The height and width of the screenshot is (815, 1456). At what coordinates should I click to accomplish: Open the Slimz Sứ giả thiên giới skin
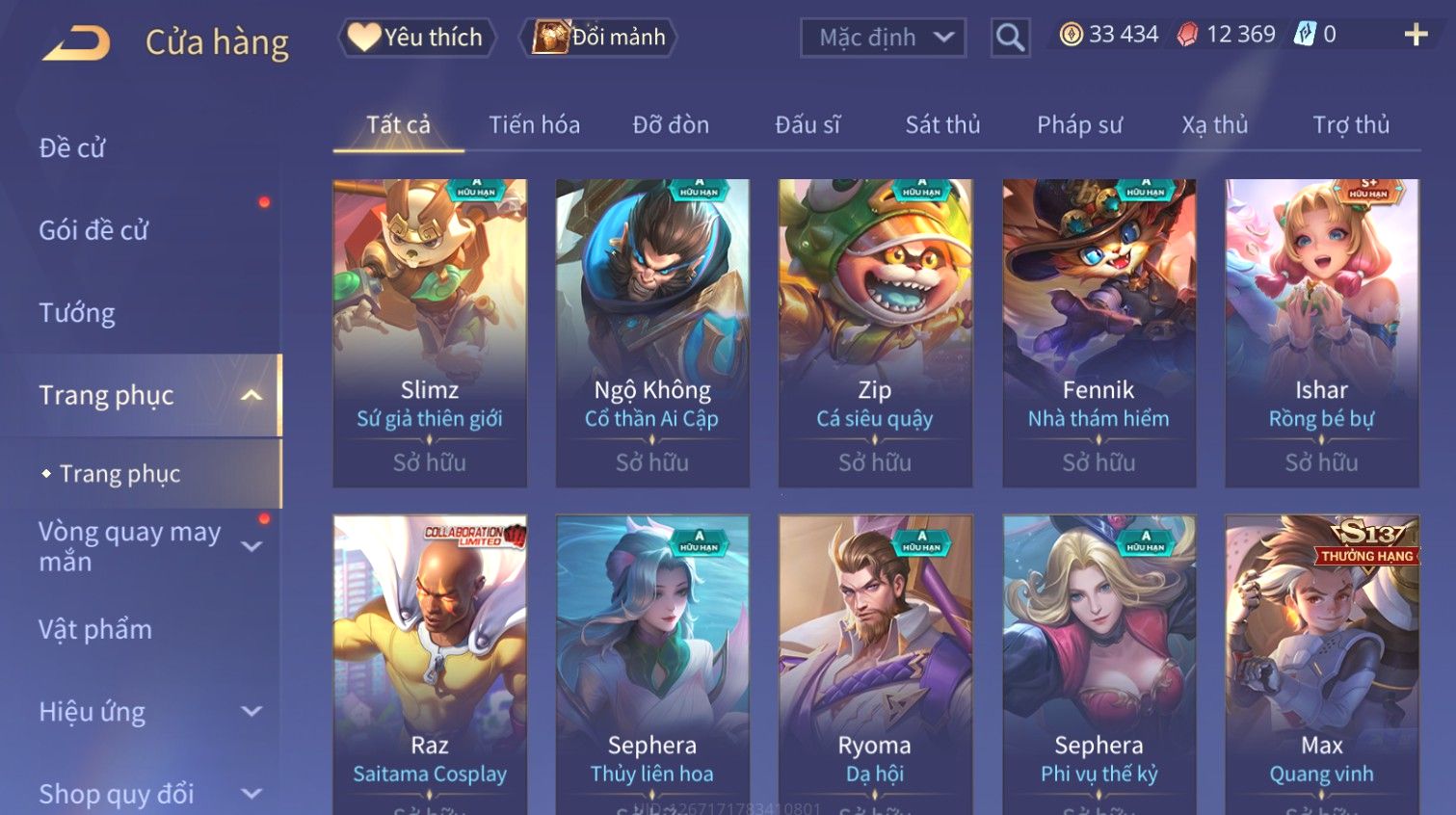(430, 332)
